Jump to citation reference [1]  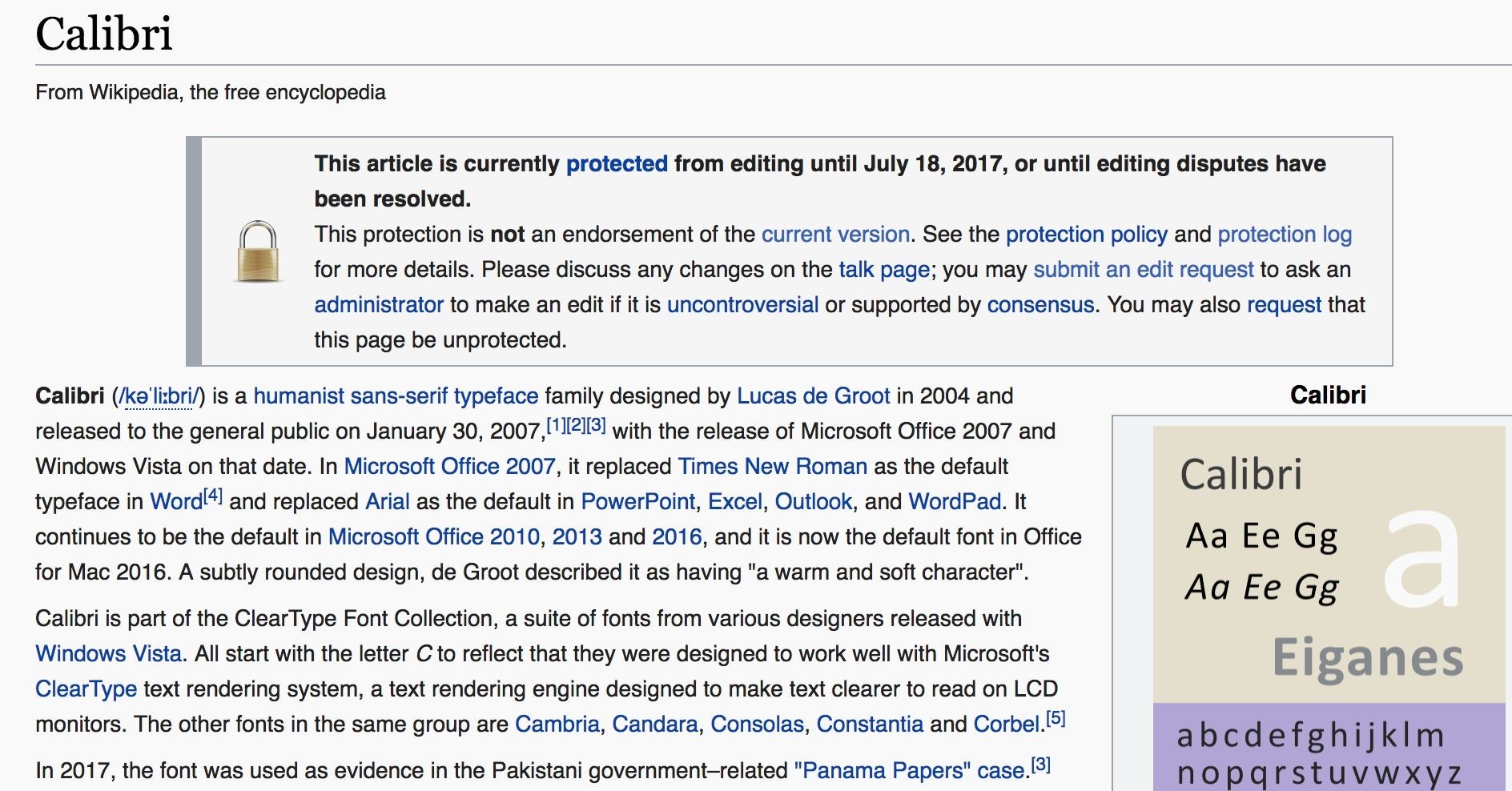(x=557, y=425)
